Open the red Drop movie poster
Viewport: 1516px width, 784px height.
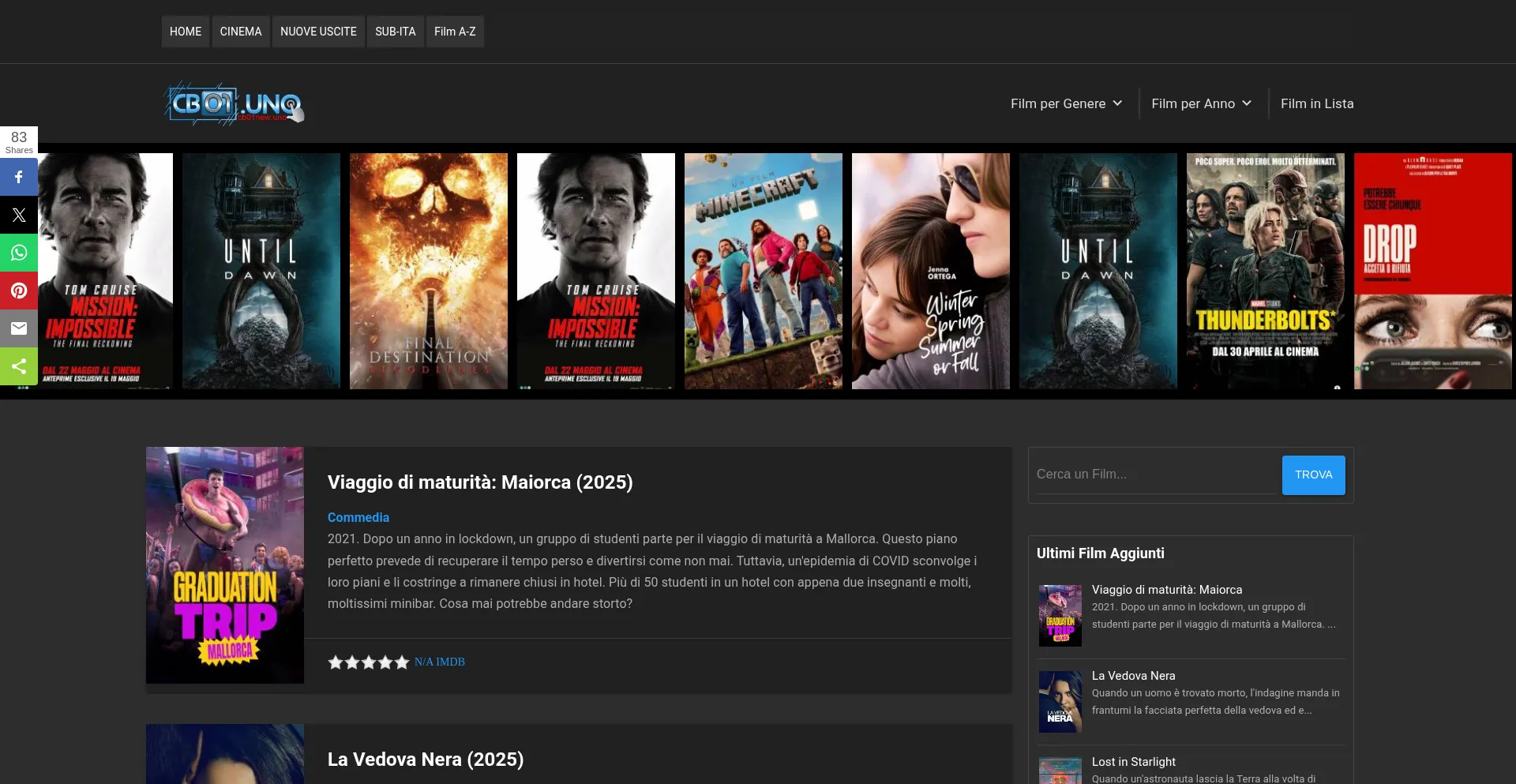tap(1433, 271)
